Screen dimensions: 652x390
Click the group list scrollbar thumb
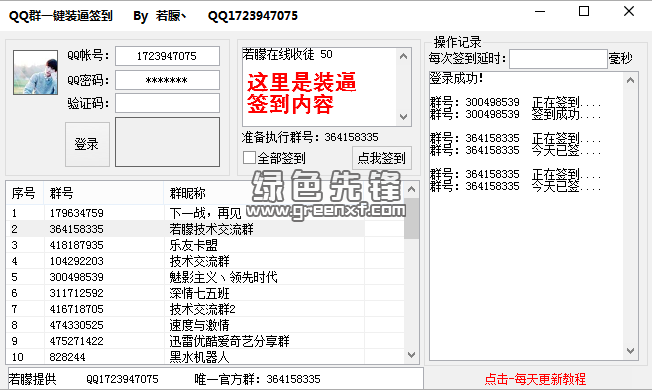tap(411, 218)
